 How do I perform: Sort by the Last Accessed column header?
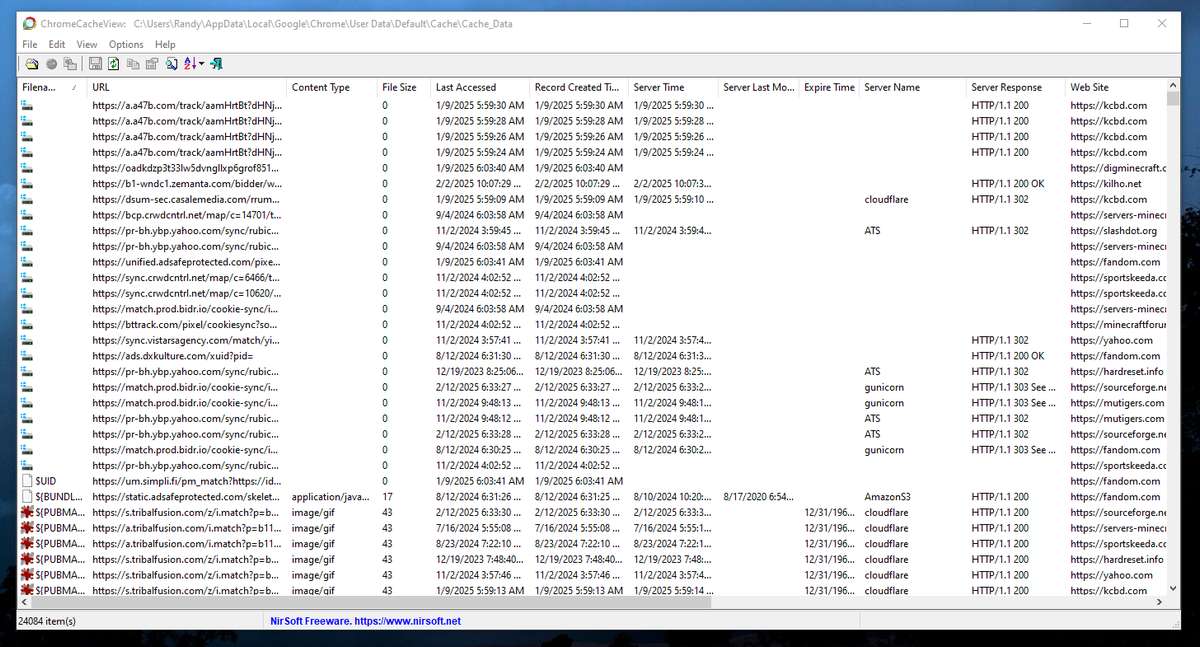pyautogui.click(x=480, y=88)
